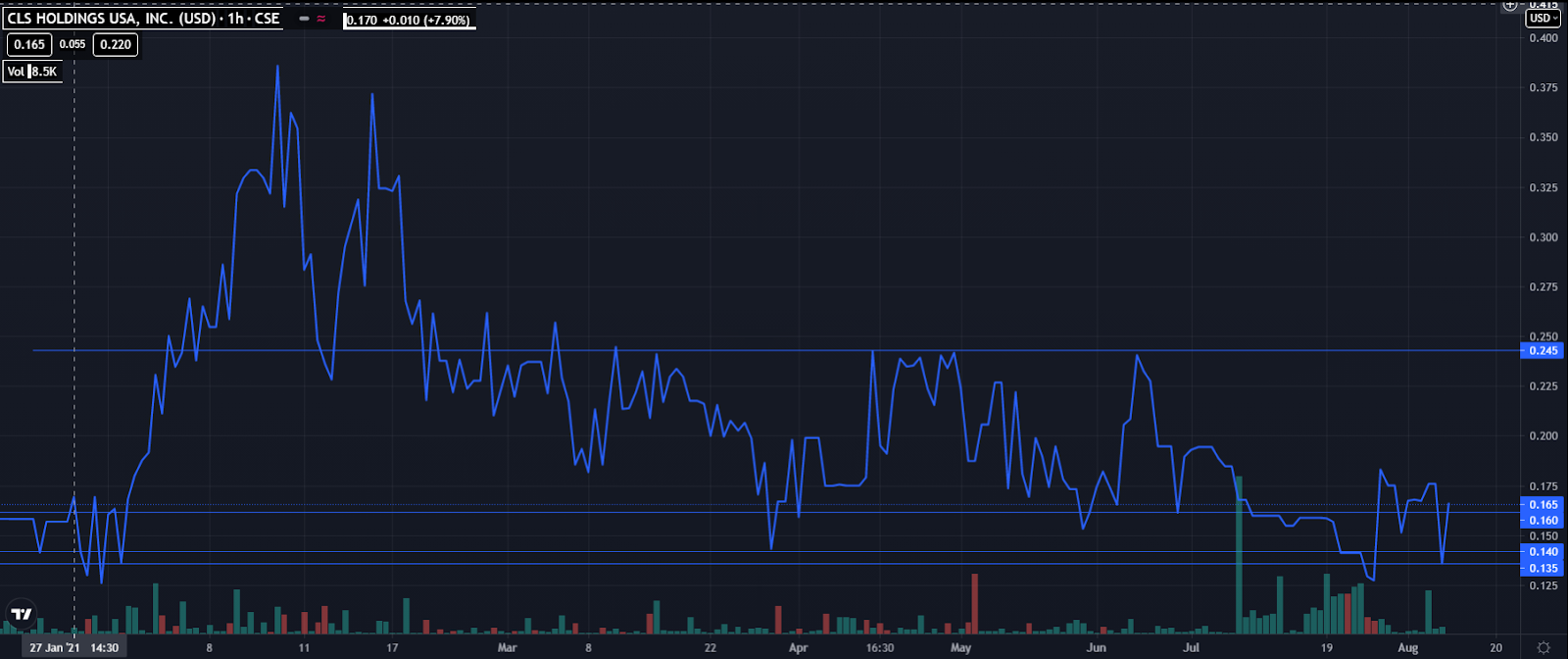Click the gray market status dash icon
Image resolution: width=1568 pixels, height=659 pixels.
304,19
